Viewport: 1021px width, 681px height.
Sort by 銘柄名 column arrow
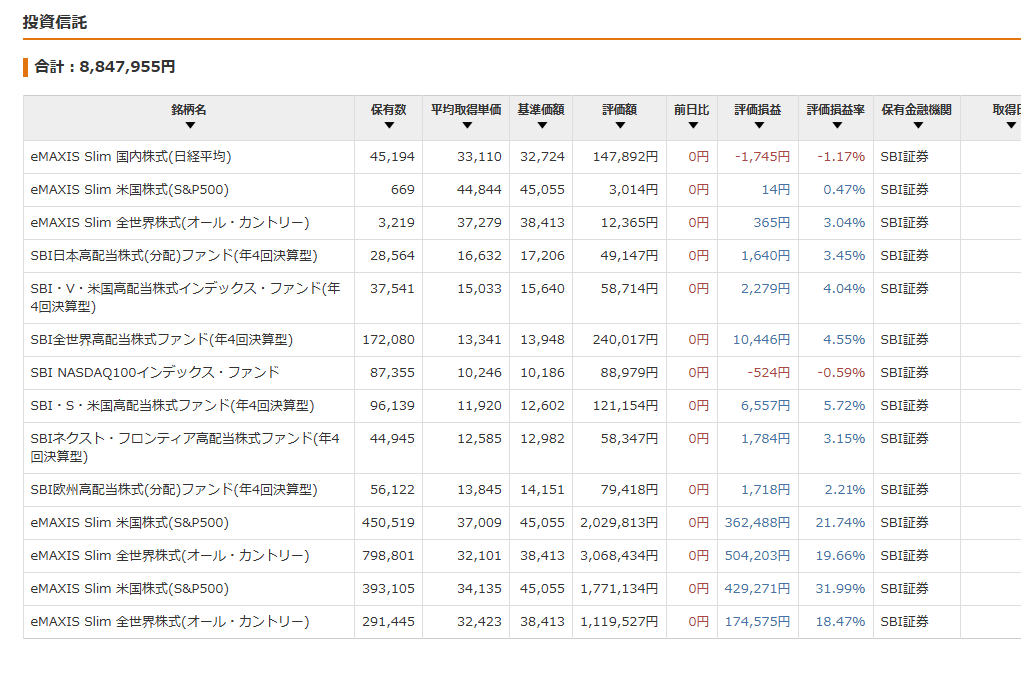click(x=189, y=126)
